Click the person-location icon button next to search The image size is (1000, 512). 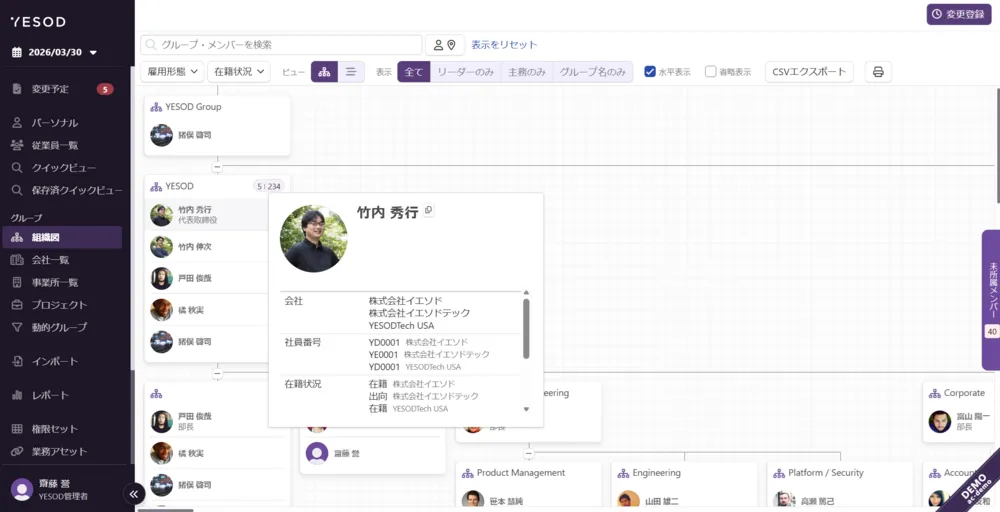point(445,45)
